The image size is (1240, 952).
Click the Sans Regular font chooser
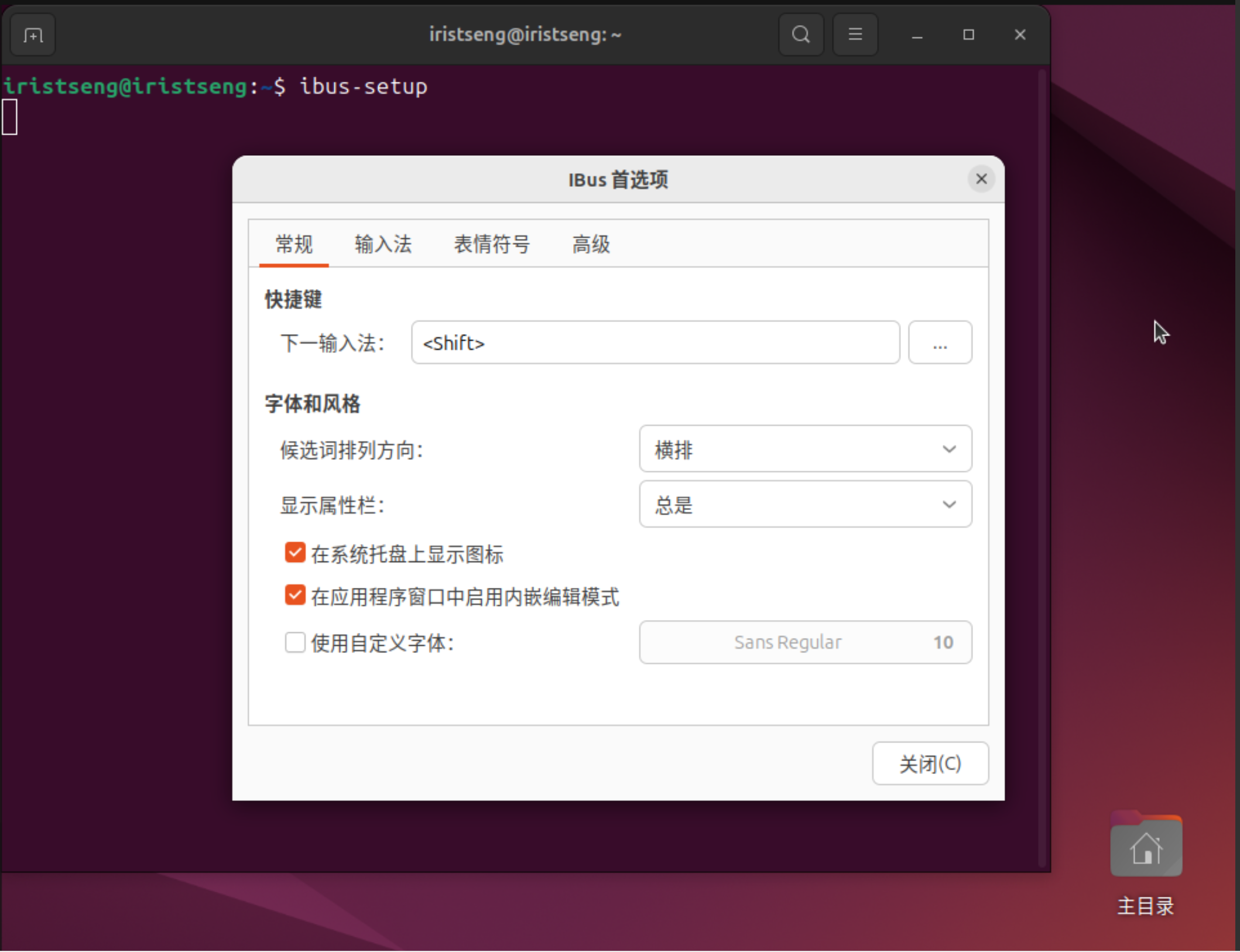[x=805, y=642]
